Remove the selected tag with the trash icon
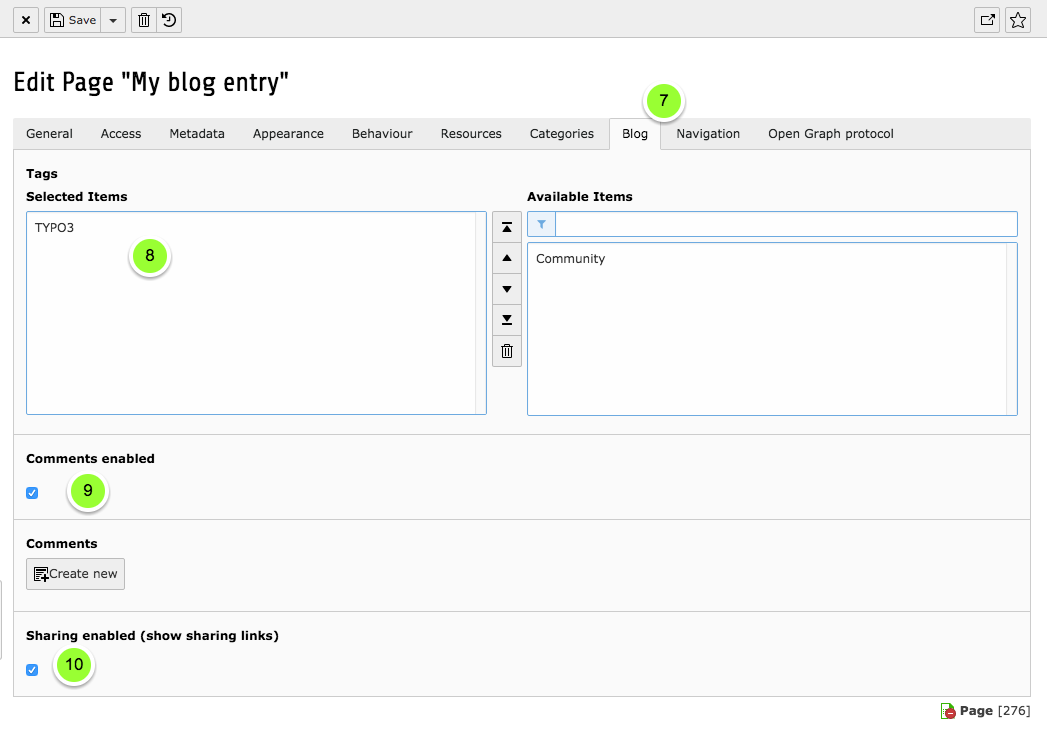The image size is (1047, 737). point(507,351)
